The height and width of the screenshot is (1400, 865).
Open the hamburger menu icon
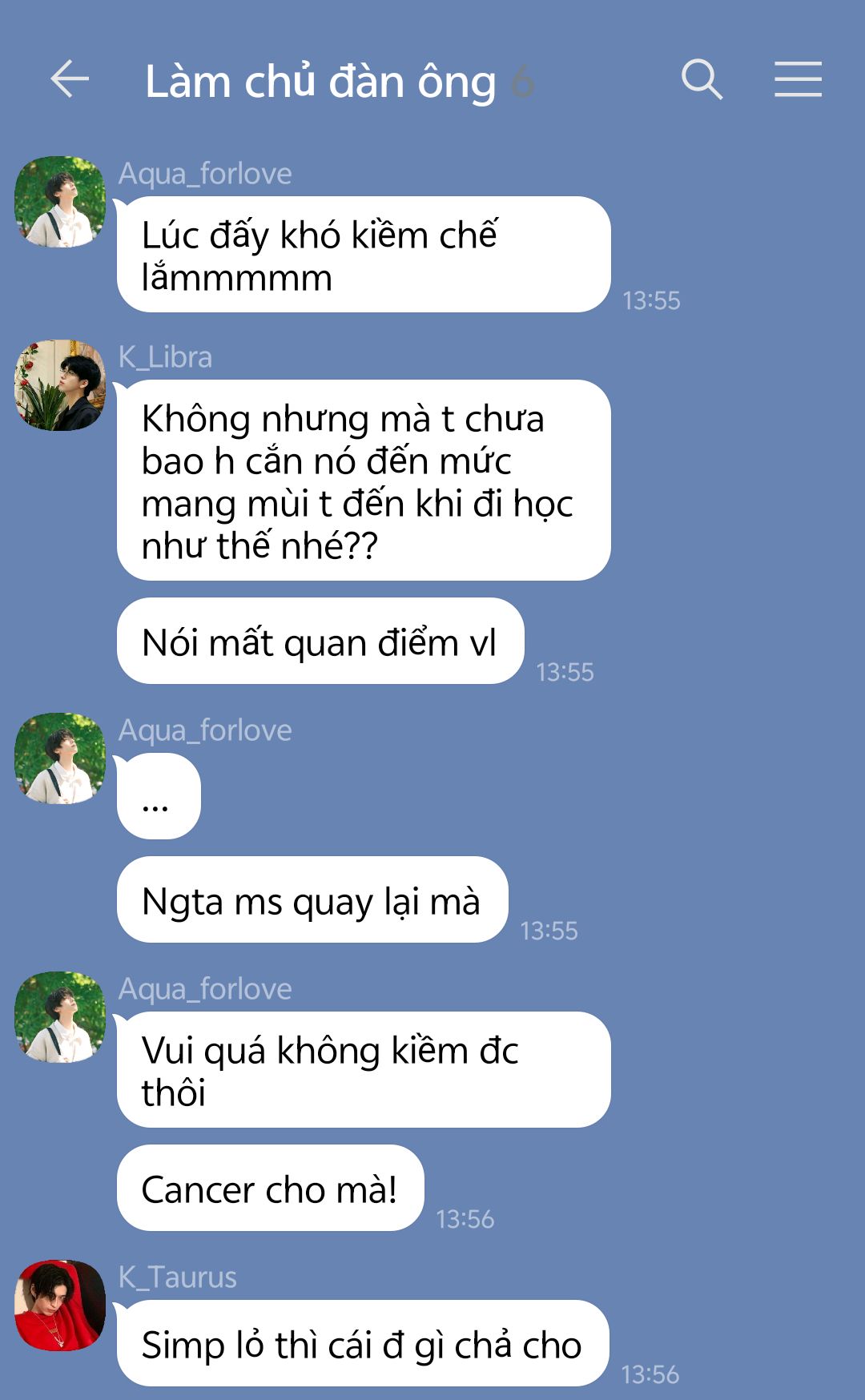click(798, 79)
